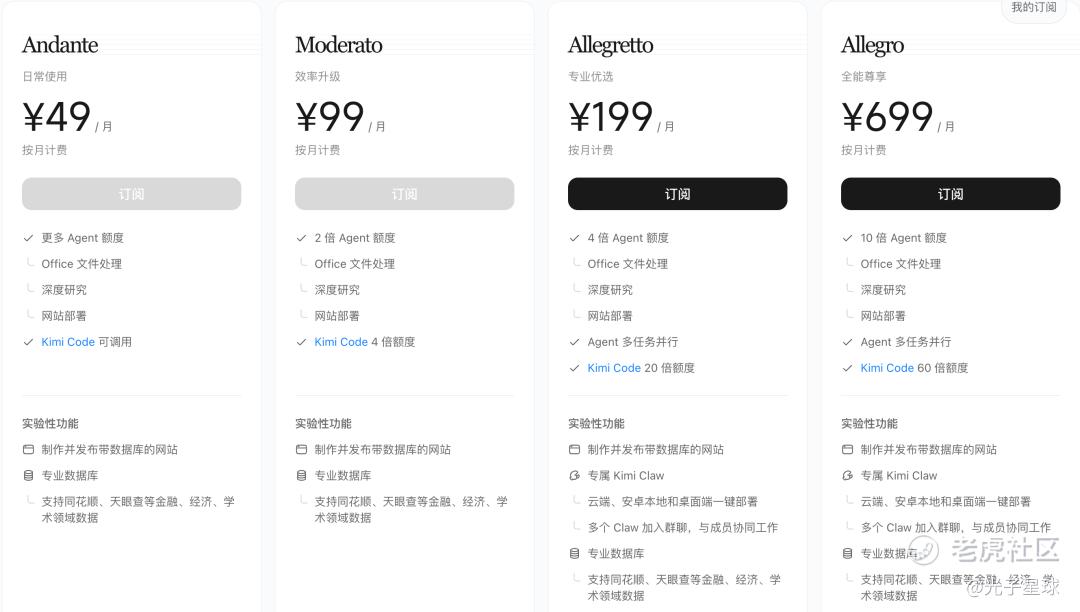Click the disabled Moderato subscribe button
This screenshot has width=1080, height=612.
(404, 194)
